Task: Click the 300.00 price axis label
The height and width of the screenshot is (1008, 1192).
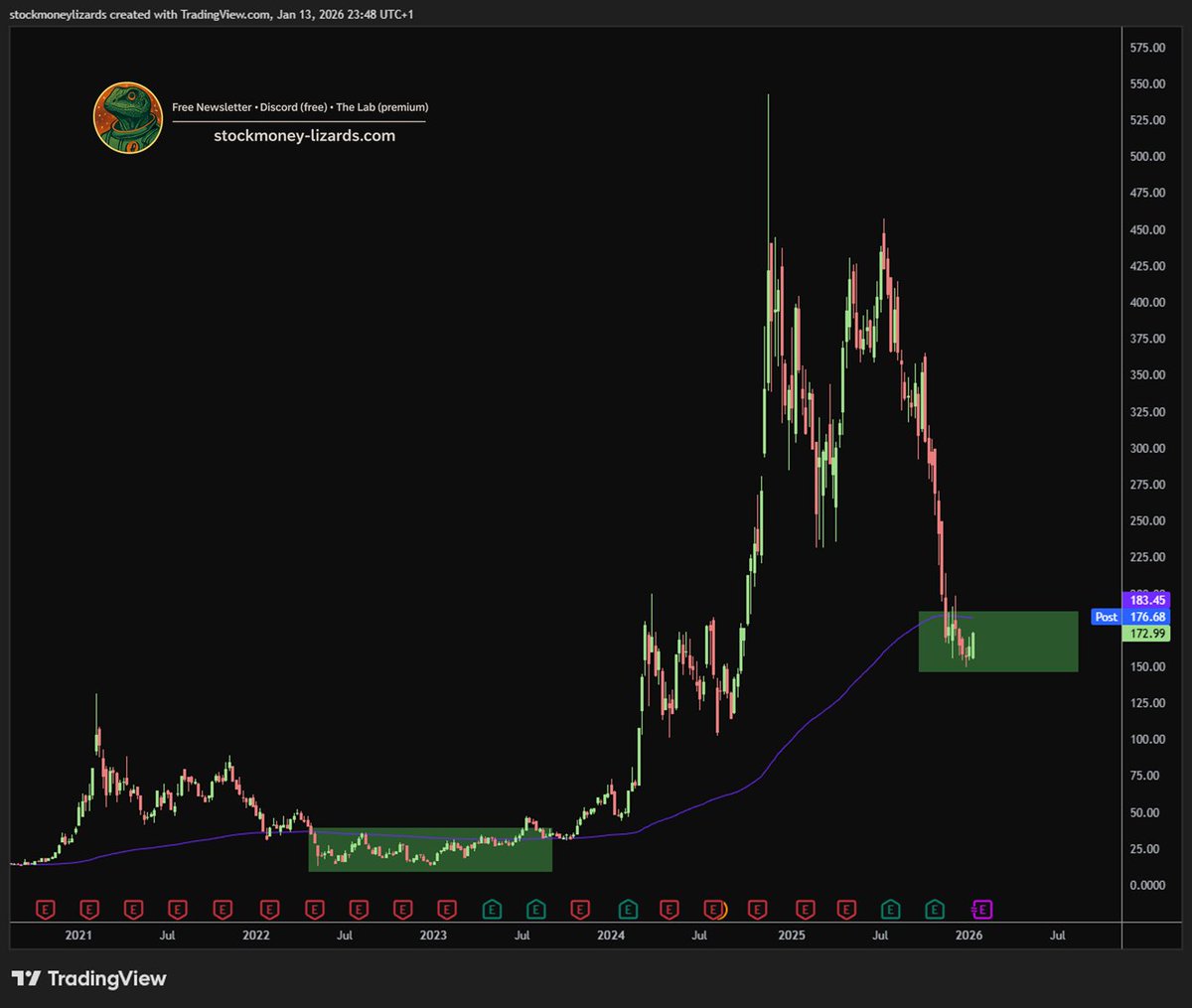Action: [x=1147, y=448]
